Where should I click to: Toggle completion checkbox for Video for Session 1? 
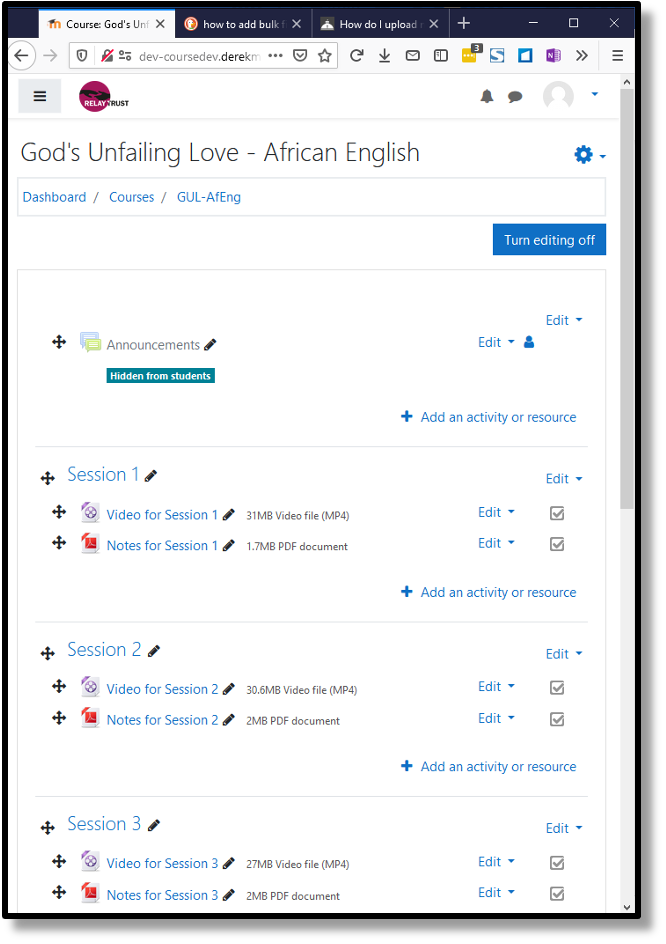[x=557, y=514]
